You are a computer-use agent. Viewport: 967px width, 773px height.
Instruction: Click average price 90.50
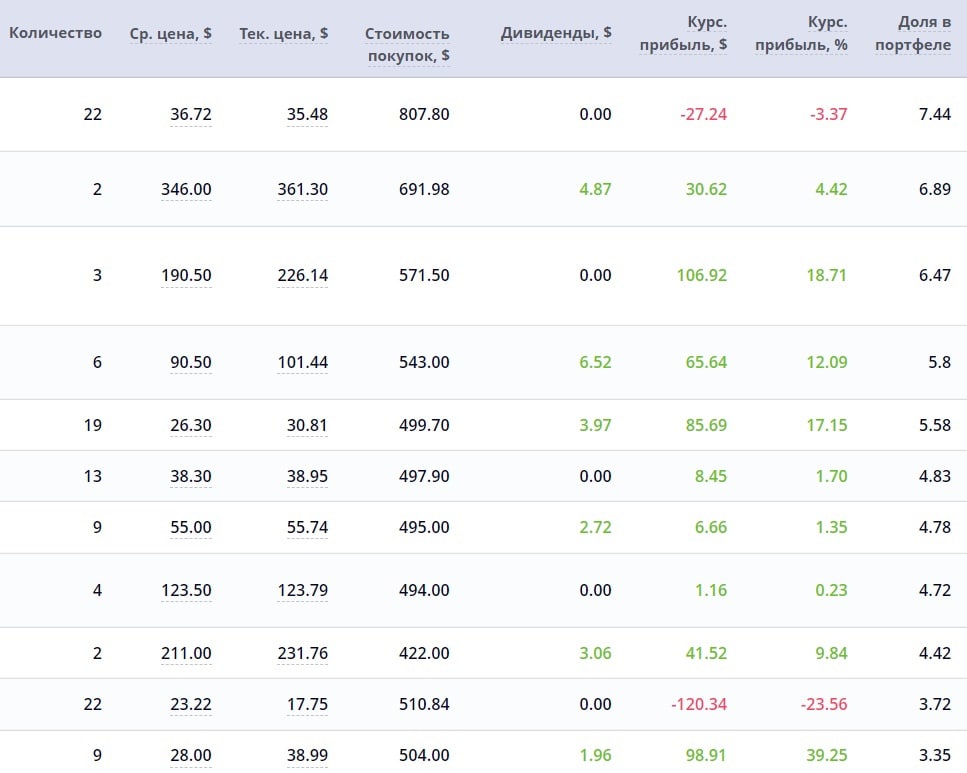191,362
